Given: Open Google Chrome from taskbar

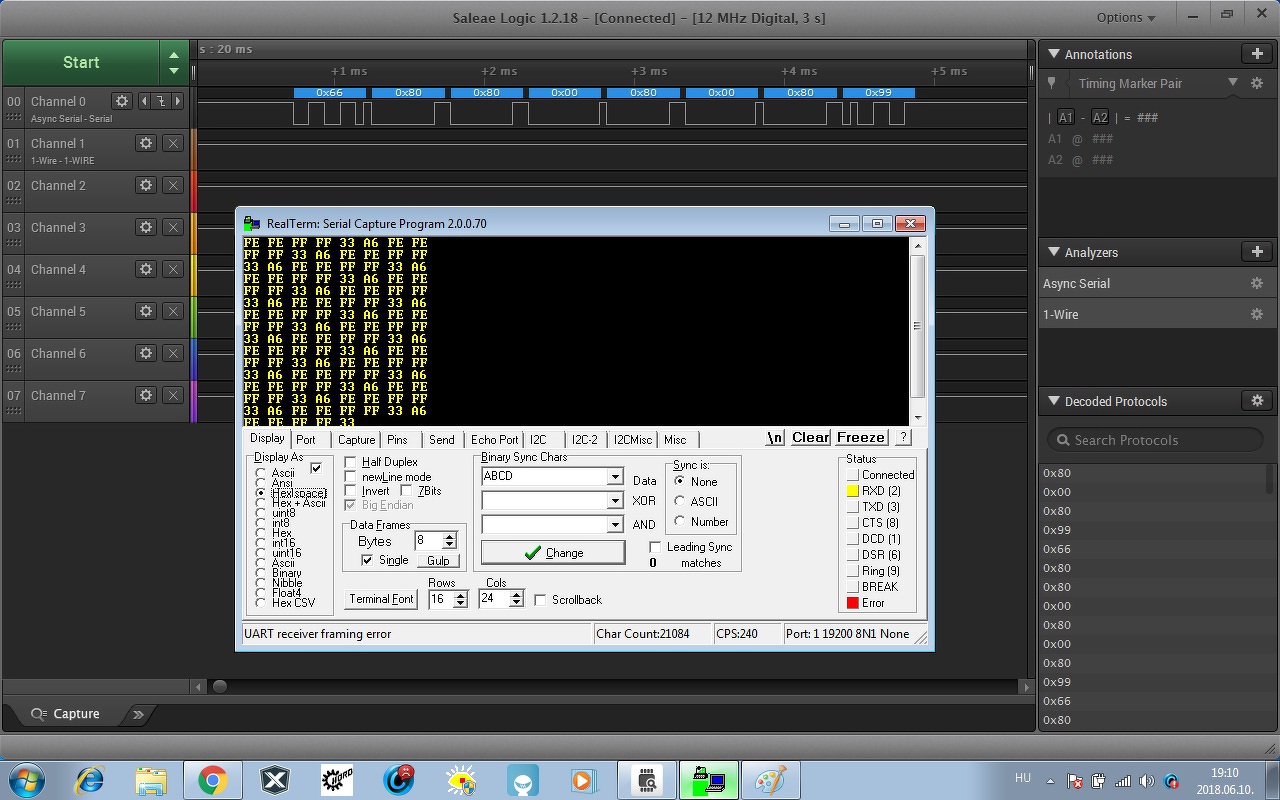Looking at the screenshot, I should coord(212,780).
